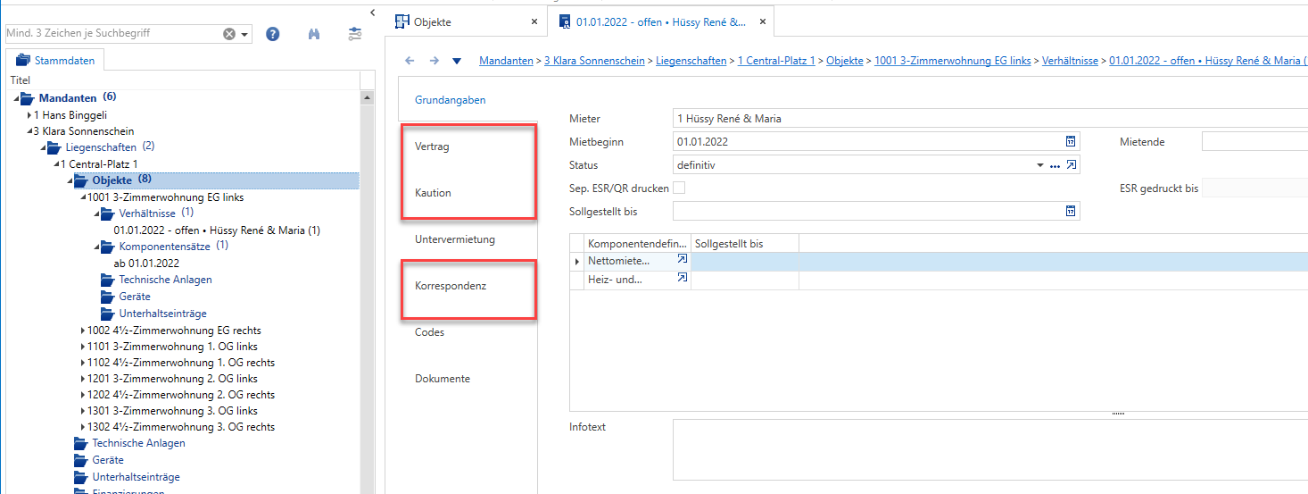Click the Sollgestellt bis column header
1308x494 pixels.
point(745,243)
